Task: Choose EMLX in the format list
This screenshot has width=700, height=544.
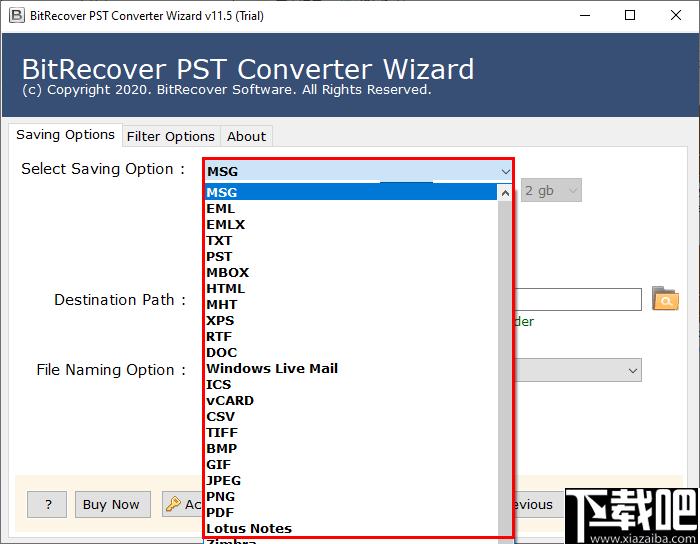Action: click(x=351, y=224)
